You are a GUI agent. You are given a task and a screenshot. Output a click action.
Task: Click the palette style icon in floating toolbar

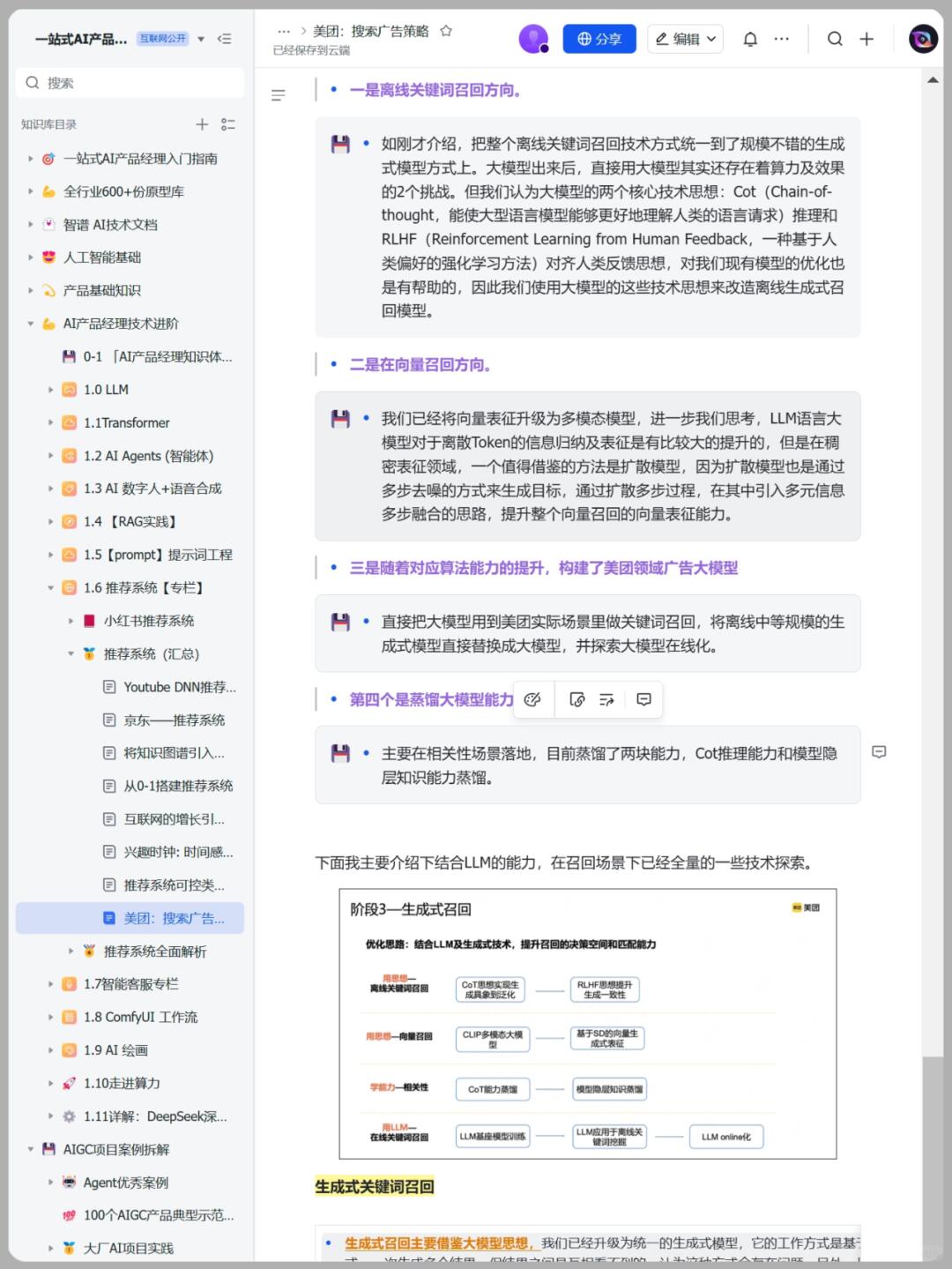coord(532,699)
